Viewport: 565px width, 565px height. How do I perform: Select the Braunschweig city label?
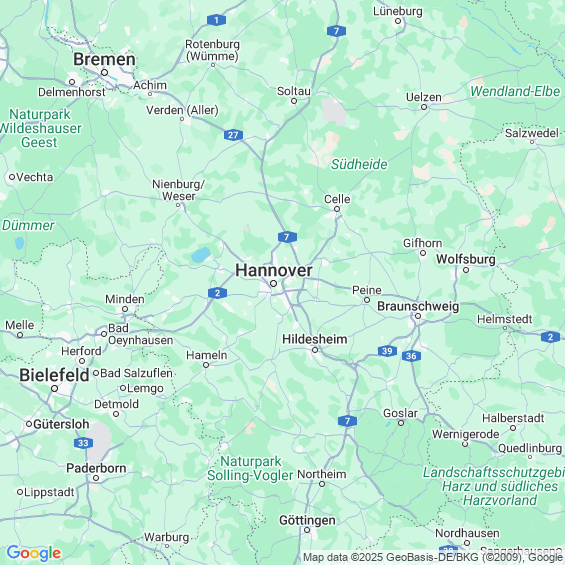point(418,306)
